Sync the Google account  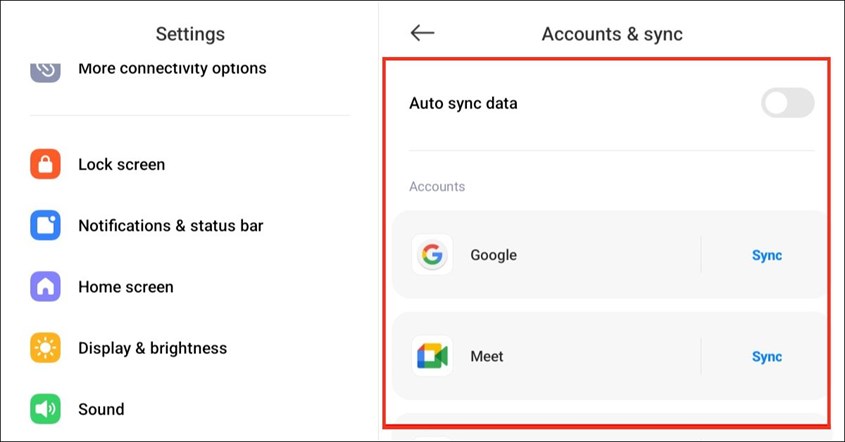(767, 255)
